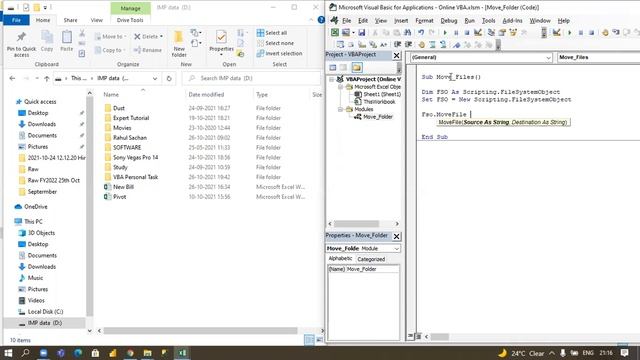Click the Windows Start button

8,353
